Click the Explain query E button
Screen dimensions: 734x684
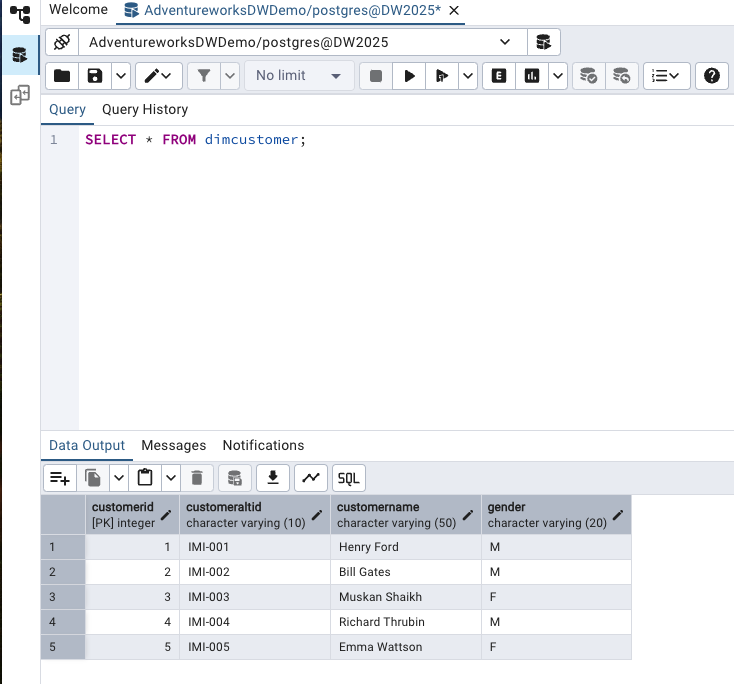pos(498,76)
